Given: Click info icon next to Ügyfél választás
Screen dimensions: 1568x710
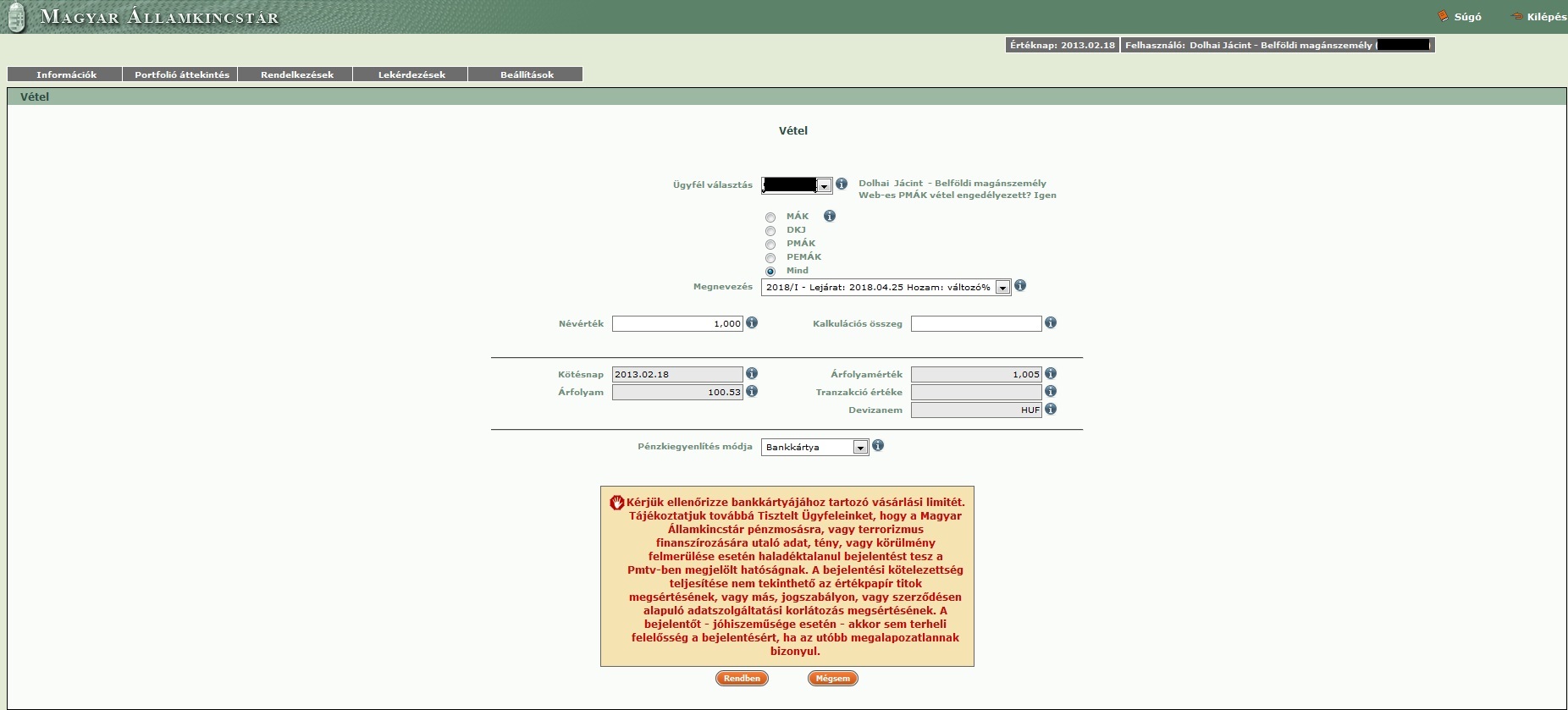Looking at the screenshot, I should (841, 184).
